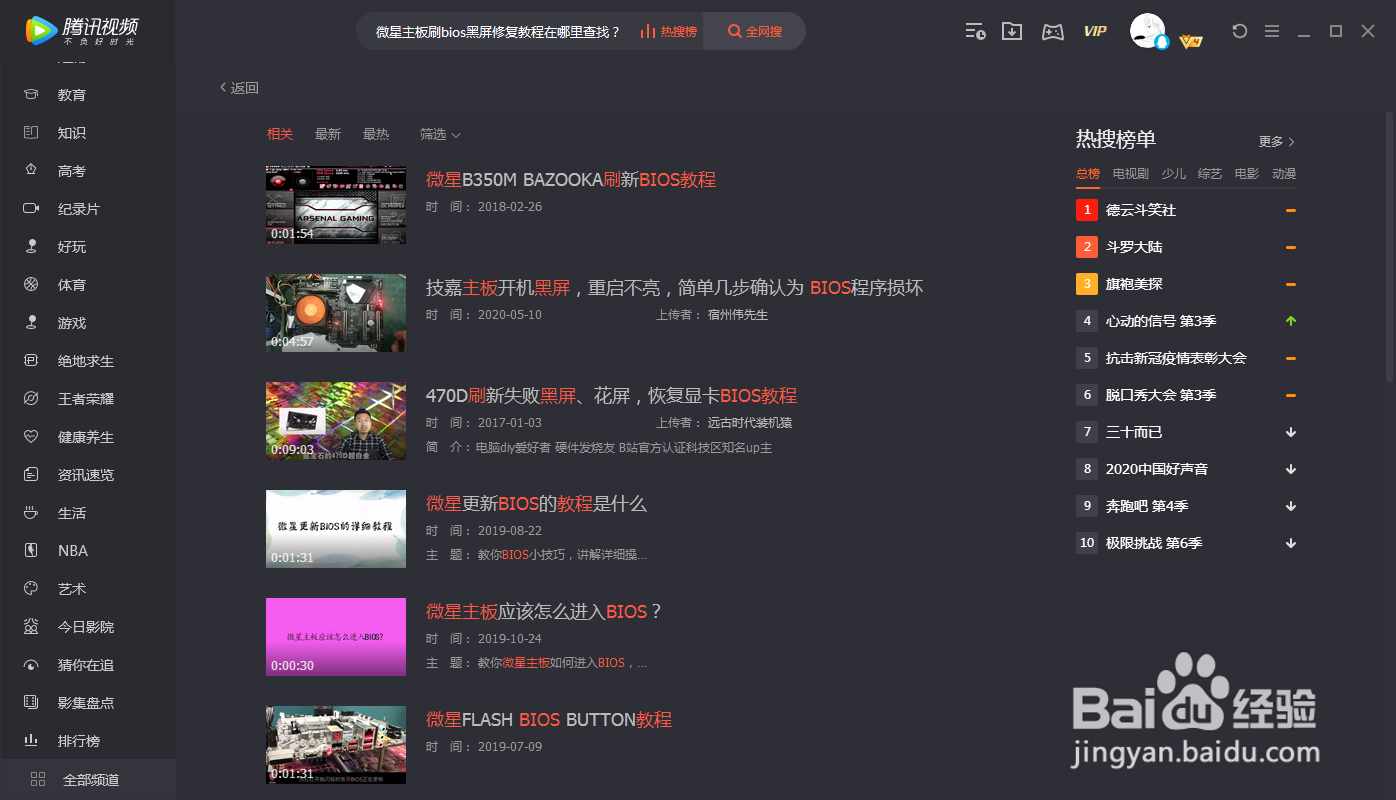The height and width of the screenshot is (800, 1396).
Task: Open the downloads folder icon
Action: click(x=1012, y=31)
